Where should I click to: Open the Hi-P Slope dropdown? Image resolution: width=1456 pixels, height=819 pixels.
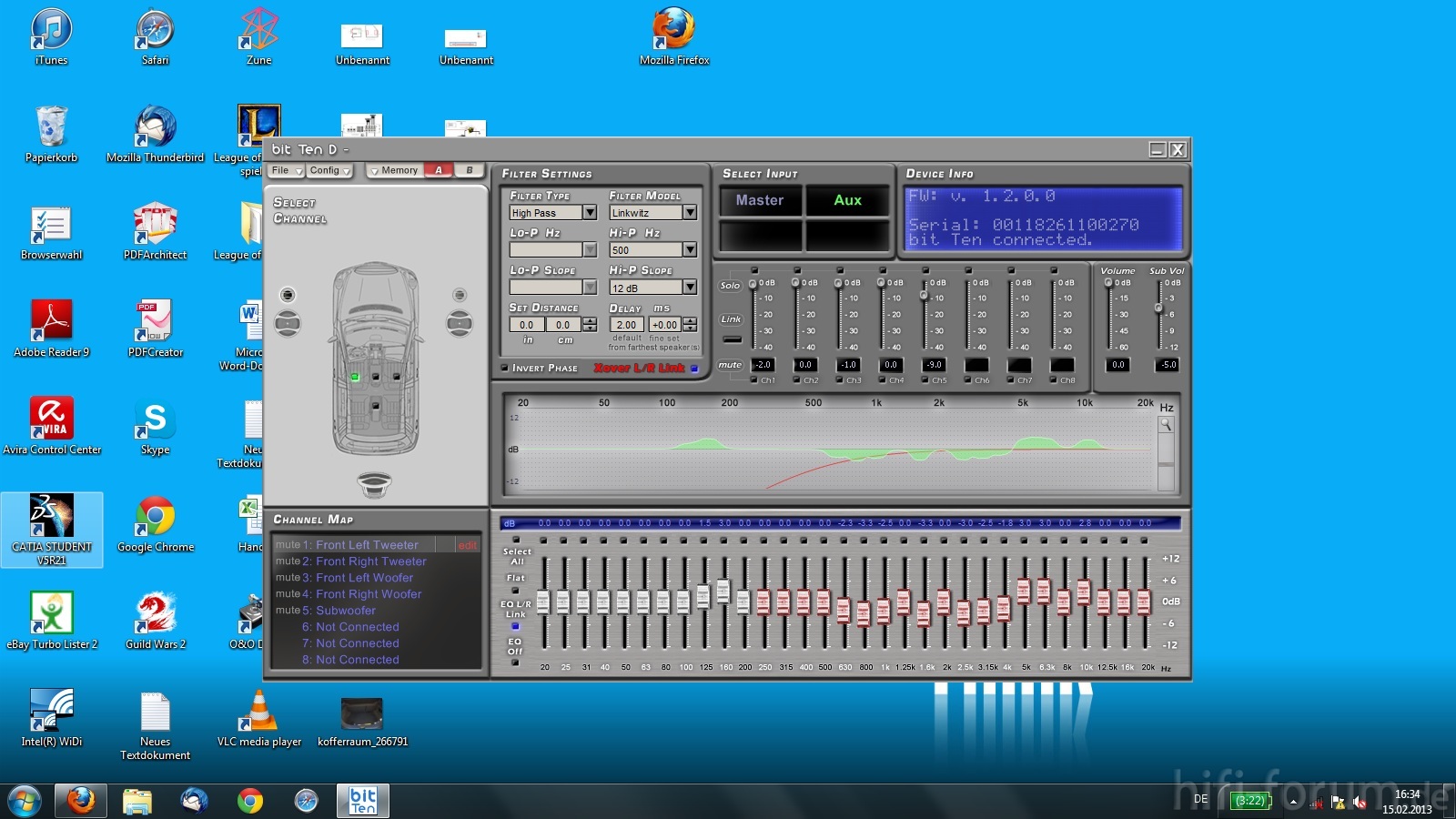click(x=690, y=288)
